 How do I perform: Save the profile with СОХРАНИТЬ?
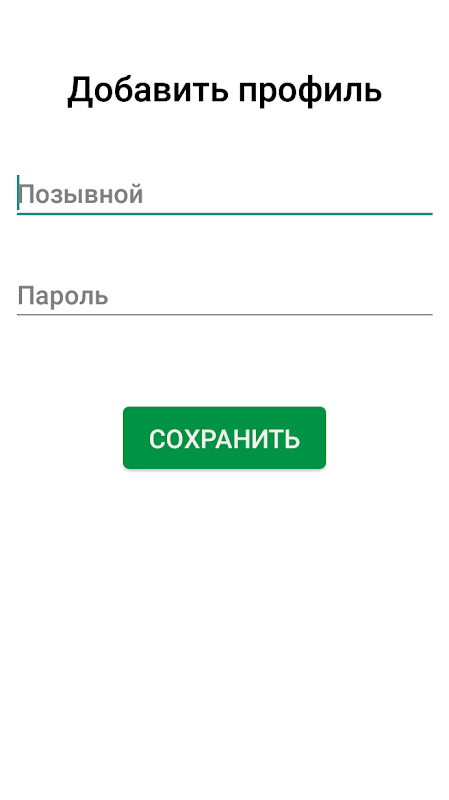click(224, 438)
